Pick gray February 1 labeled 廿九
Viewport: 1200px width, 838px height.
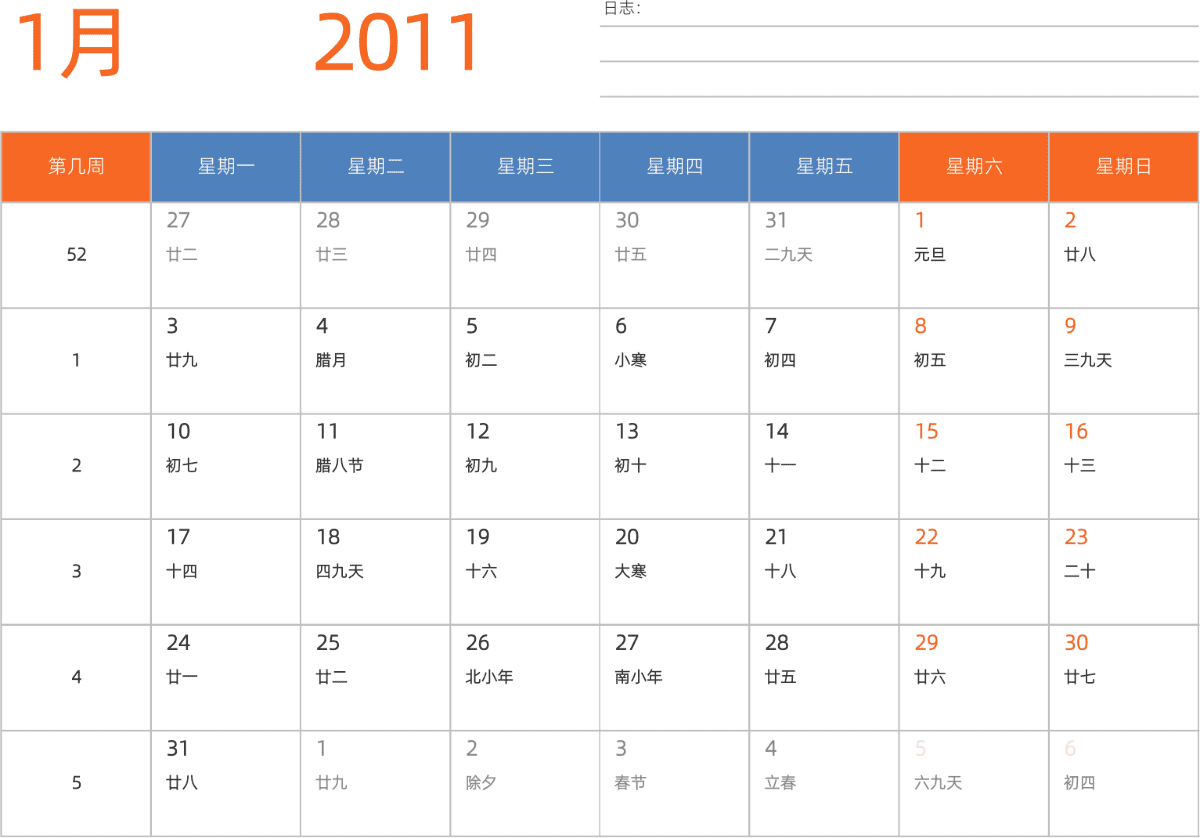(x=375, y=783)
